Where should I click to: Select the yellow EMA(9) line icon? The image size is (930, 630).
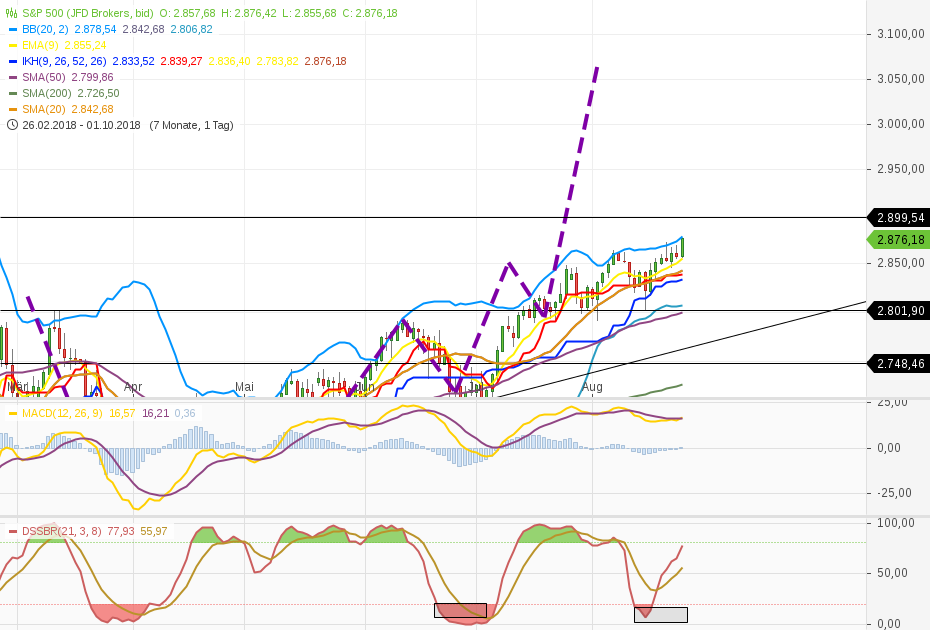13,47
